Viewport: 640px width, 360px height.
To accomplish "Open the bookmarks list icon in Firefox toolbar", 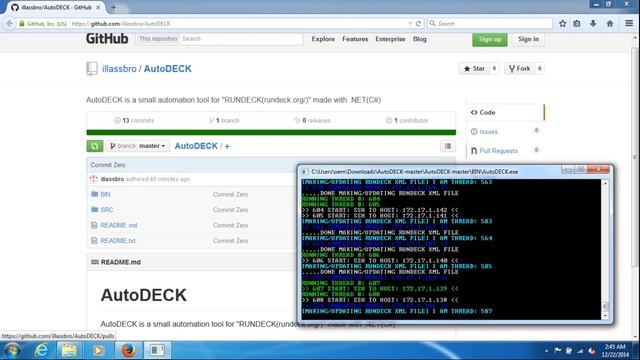I will point(577,24).
